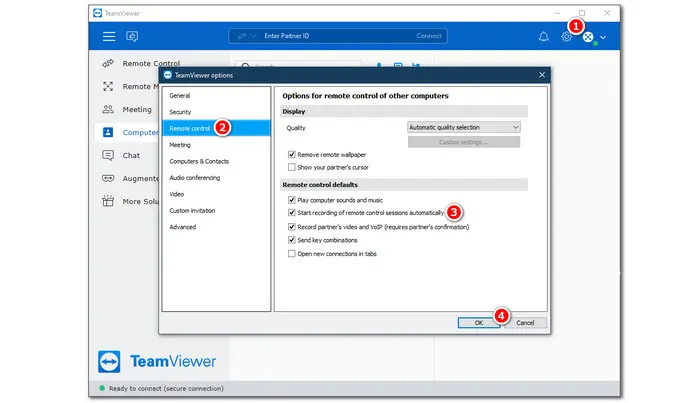Click the TeamViewer icon in main title bar
This screenshot has width=700, height=403.
[97, 13]
